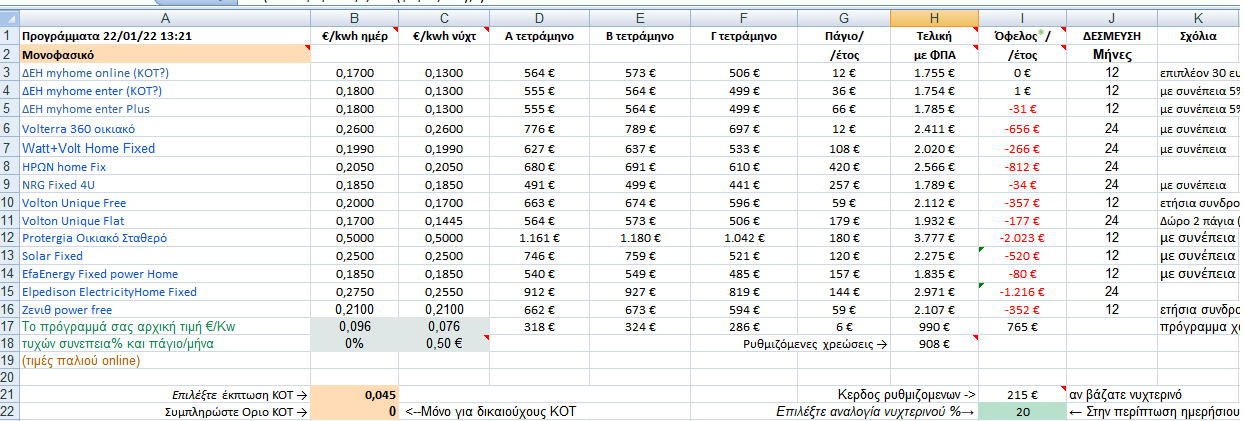
Task: Select row header 12
Action: point(9,238)
